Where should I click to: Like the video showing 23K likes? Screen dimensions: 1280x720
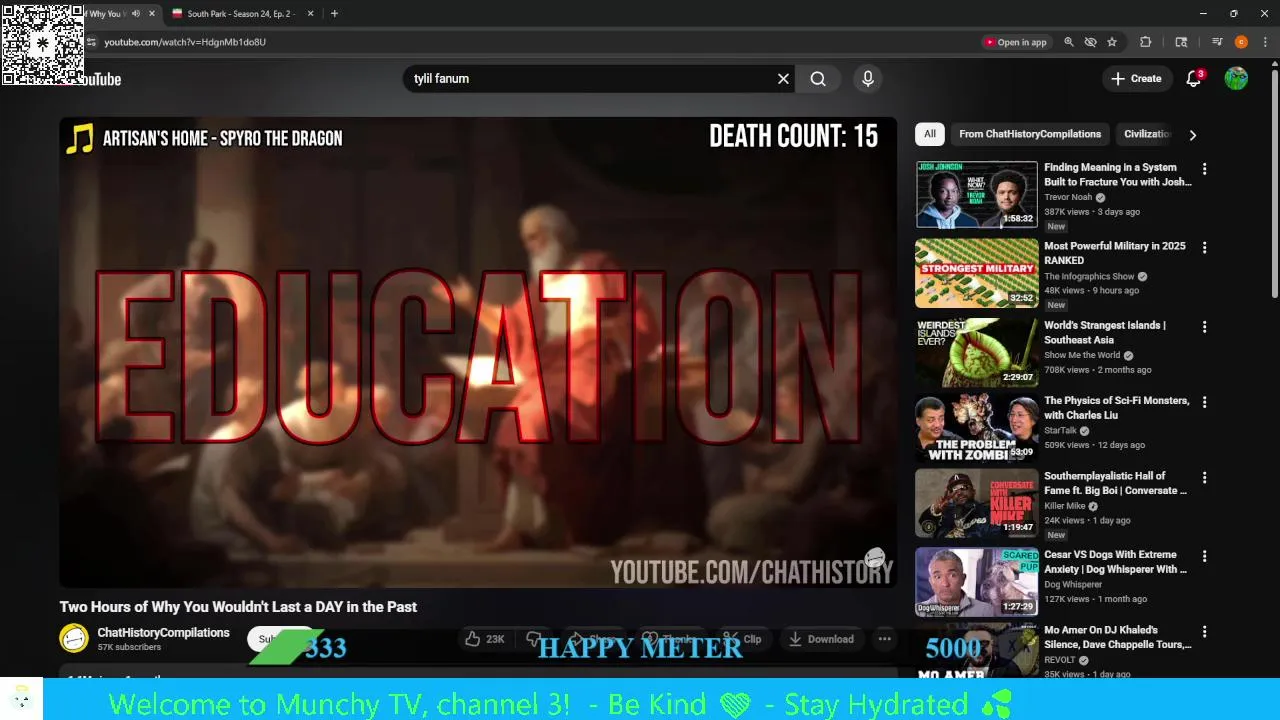[485, 639]
